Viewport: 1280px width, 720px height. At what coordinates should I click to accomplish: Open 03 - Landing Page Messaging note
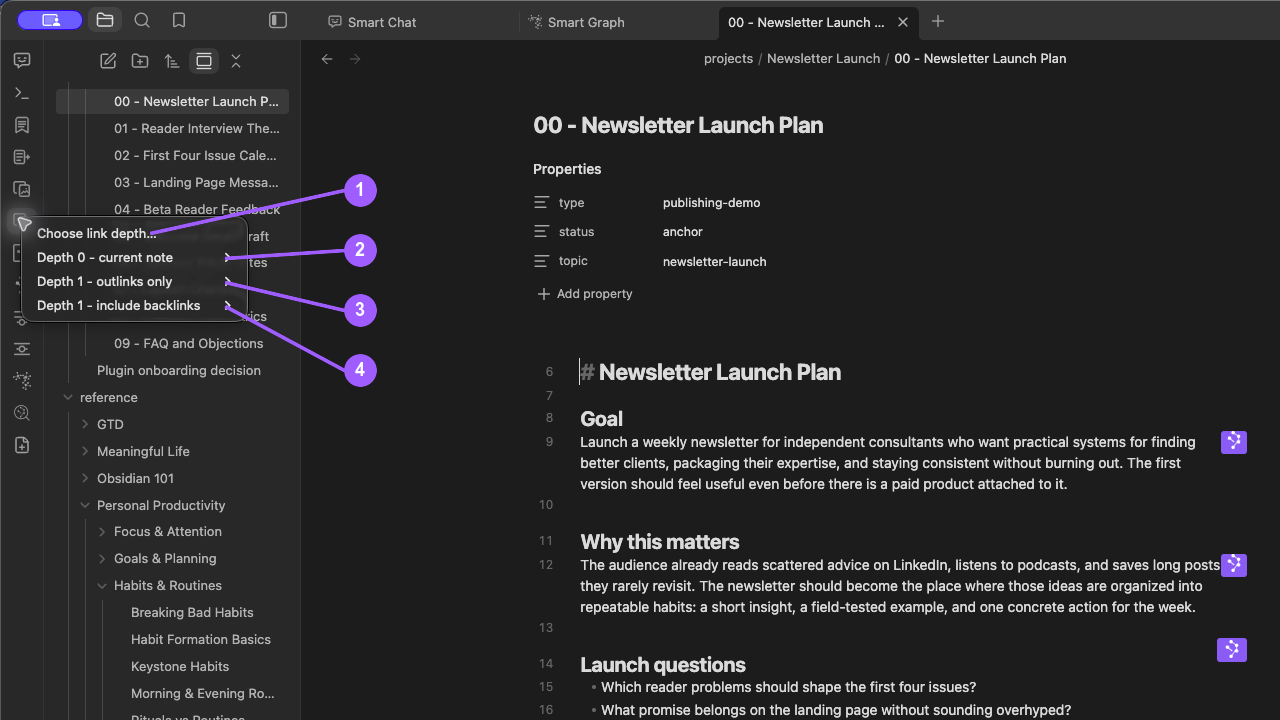tap(197, 182)
